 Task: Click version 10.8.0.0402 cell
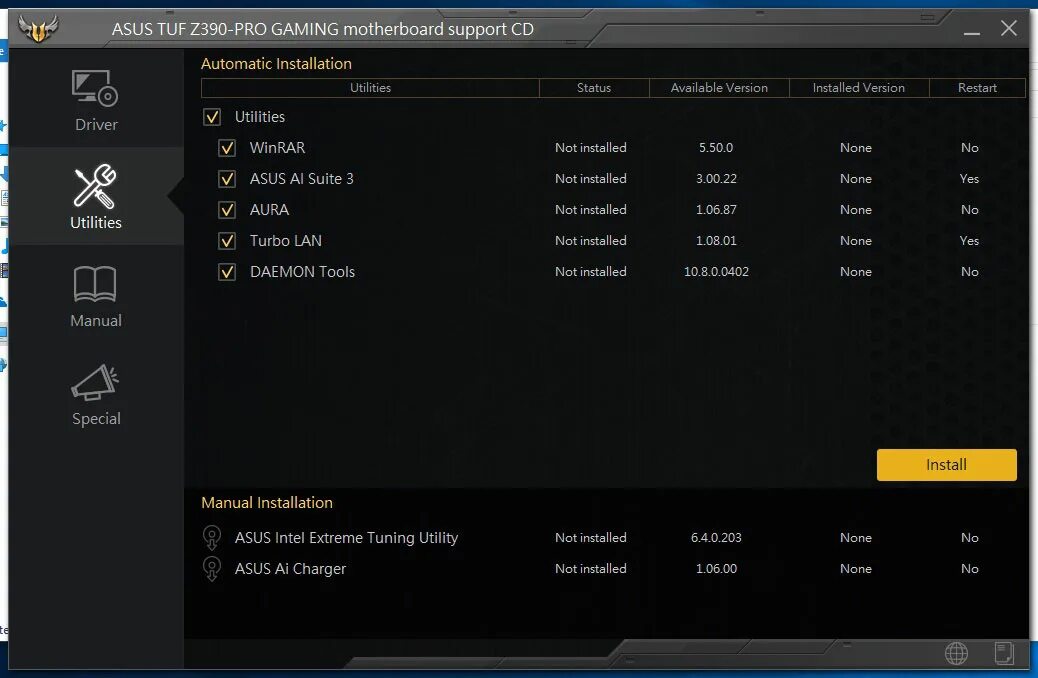coord(716,272)
